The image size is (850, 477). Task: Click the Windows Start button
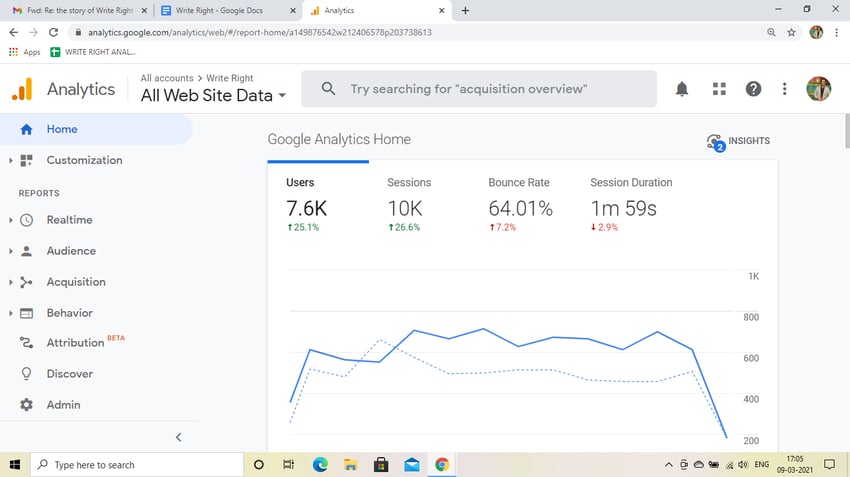click(15, 465)
